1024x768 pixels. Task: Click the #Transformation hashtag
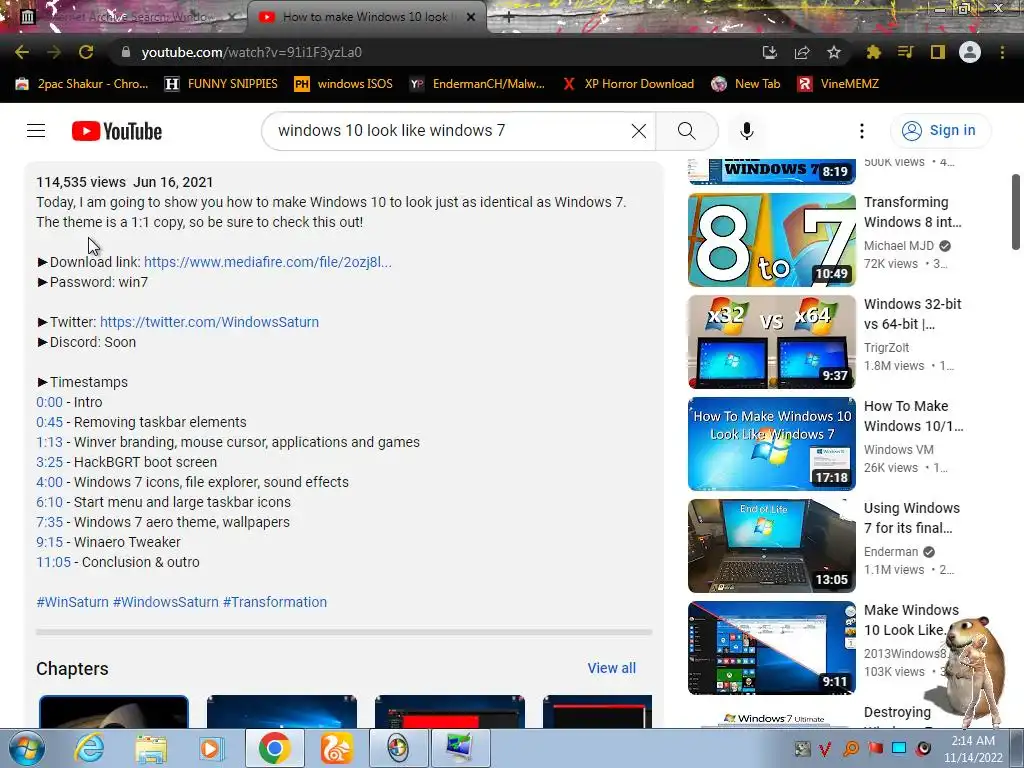click(x=275, y=602)
